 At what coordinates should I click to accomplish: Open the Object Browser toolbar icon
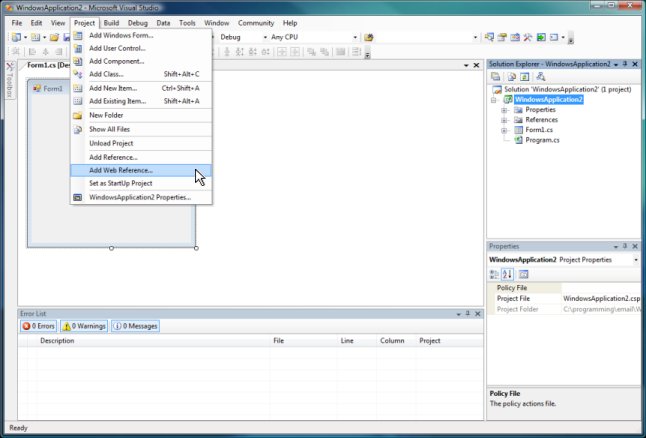(x=515, y=37)
